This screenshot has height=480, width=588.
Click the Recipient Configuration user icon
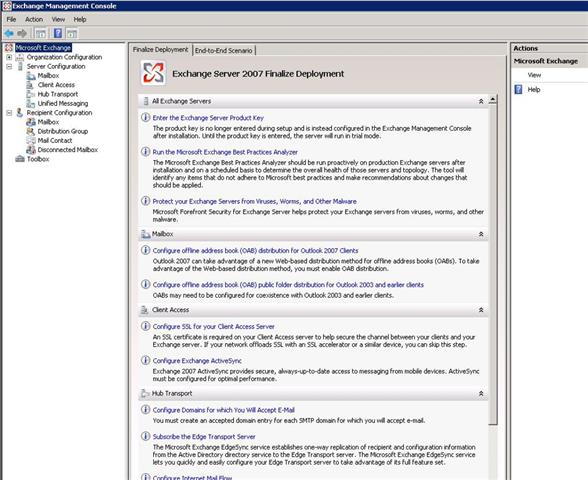(x=20, y=112)
